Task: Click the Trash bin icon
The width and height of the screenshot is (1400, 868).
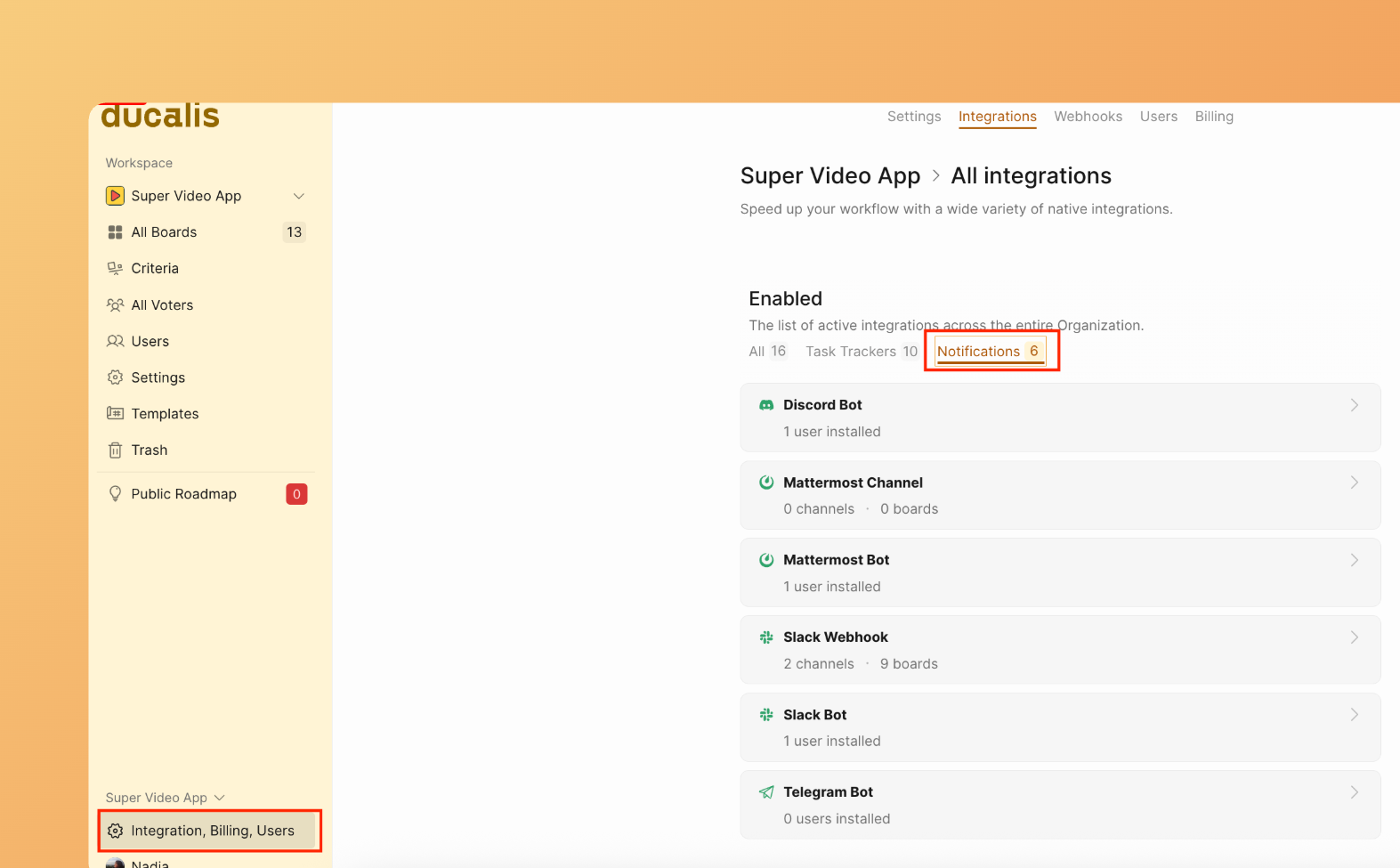Action: 115,450
